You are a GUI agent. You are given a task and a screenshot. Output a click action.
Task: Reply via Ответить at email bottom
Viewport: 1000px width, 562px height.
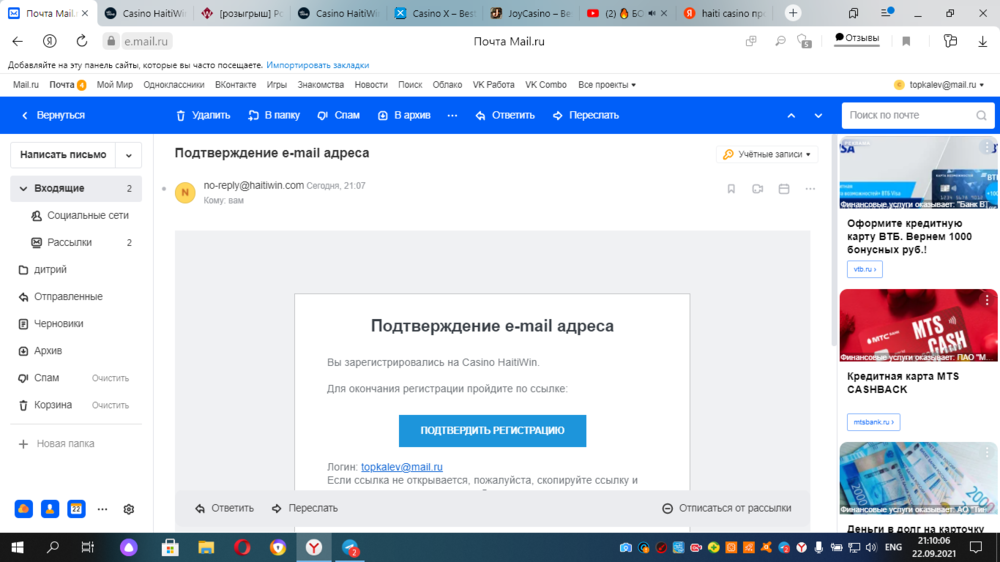click(224, 508)
